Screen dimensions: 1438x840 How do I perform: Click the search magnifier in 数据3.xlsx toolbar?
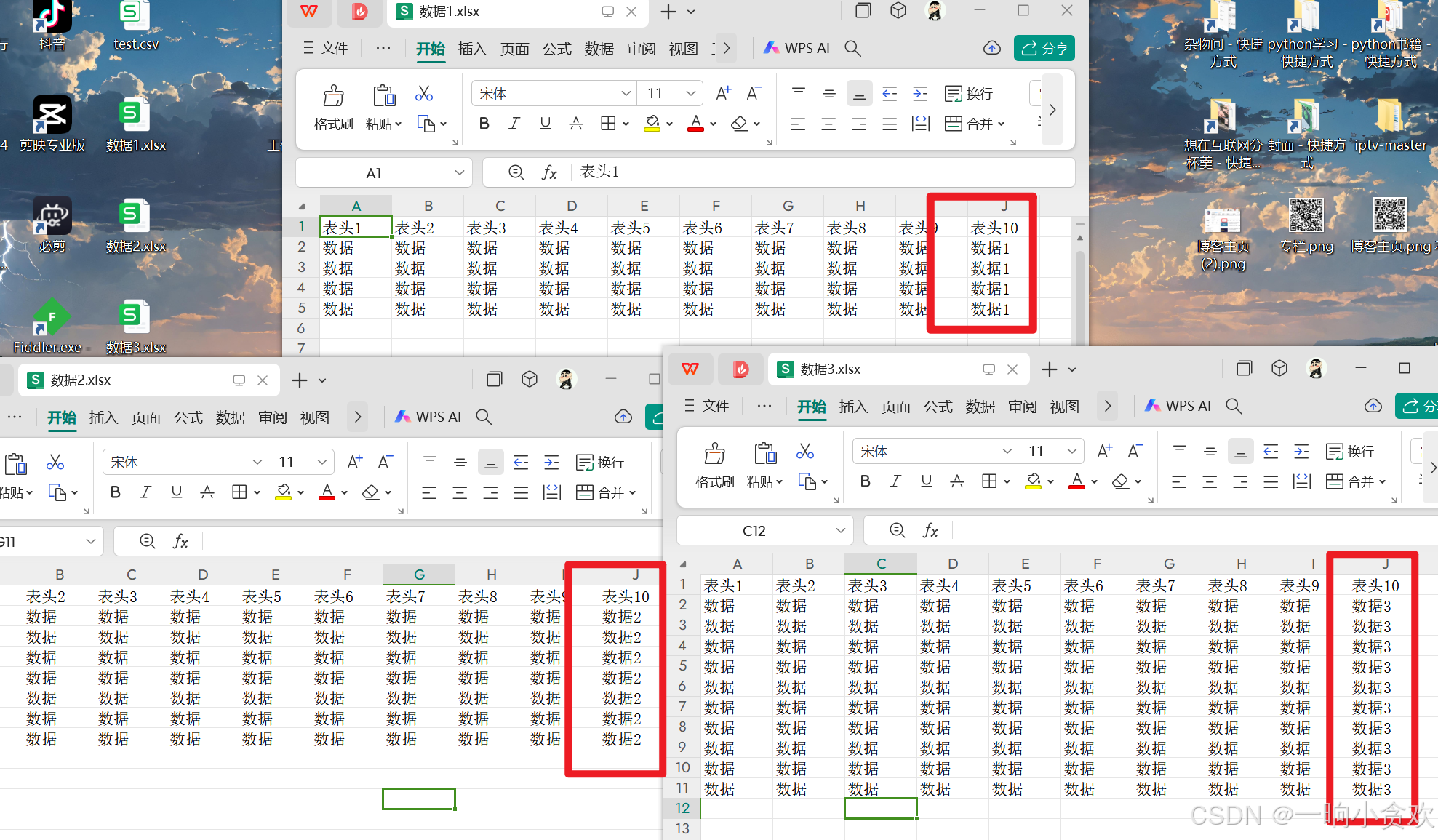point(1234,406)
